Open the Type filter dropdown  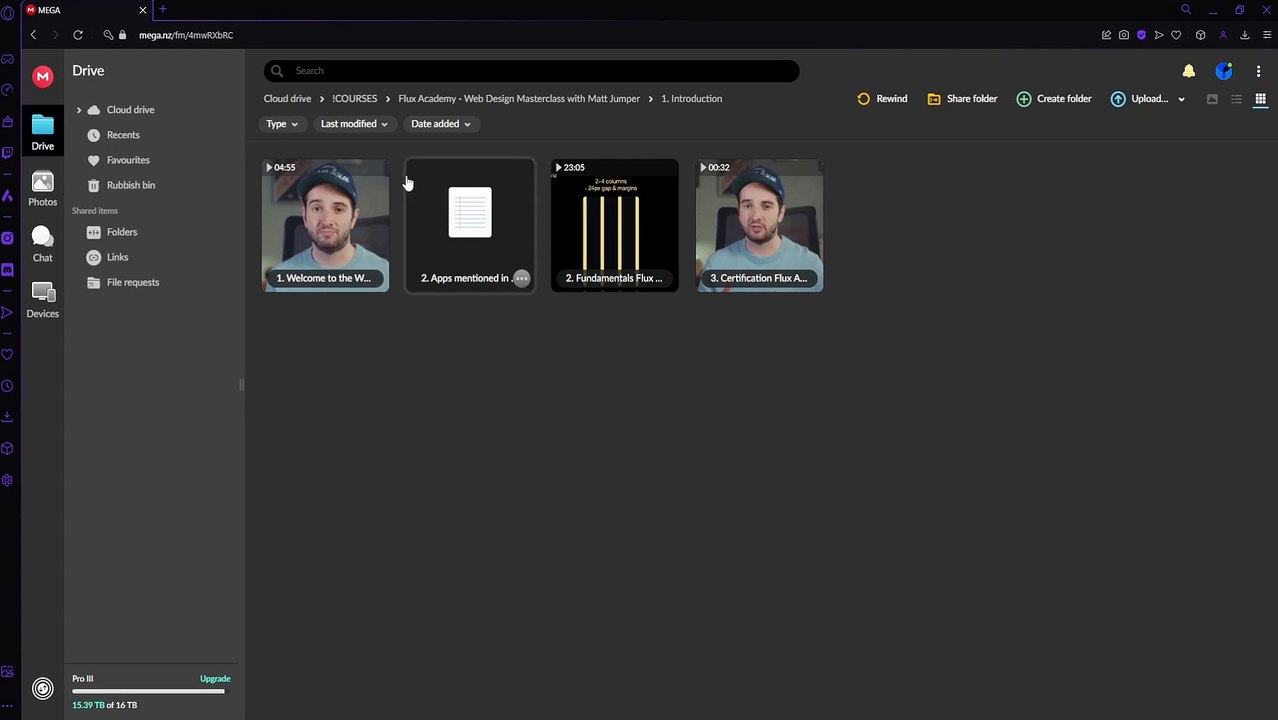tap(281, 124)
